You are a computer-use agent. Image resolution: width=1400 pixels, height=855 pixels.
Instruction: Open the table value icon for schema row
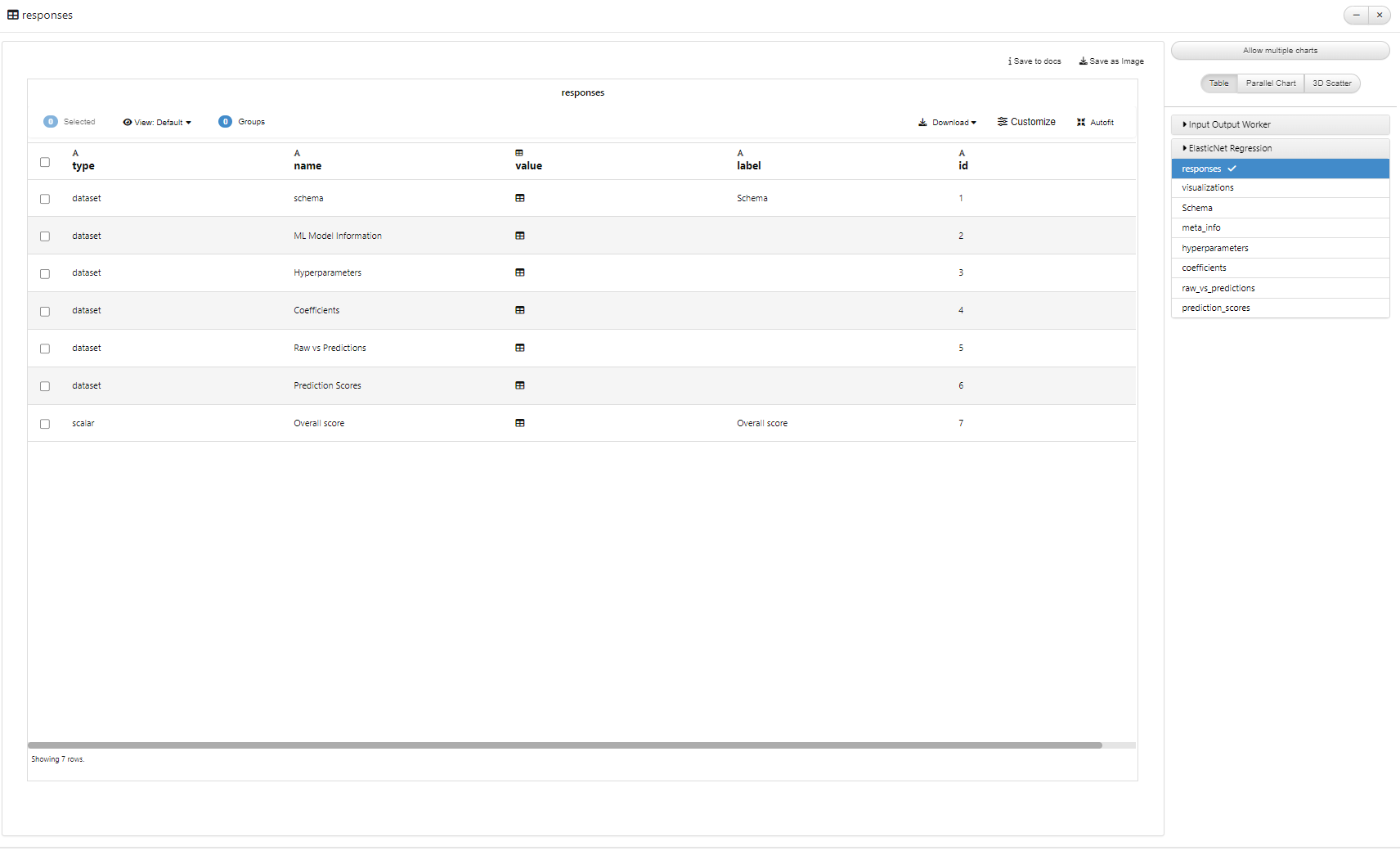tap(519, 198)
